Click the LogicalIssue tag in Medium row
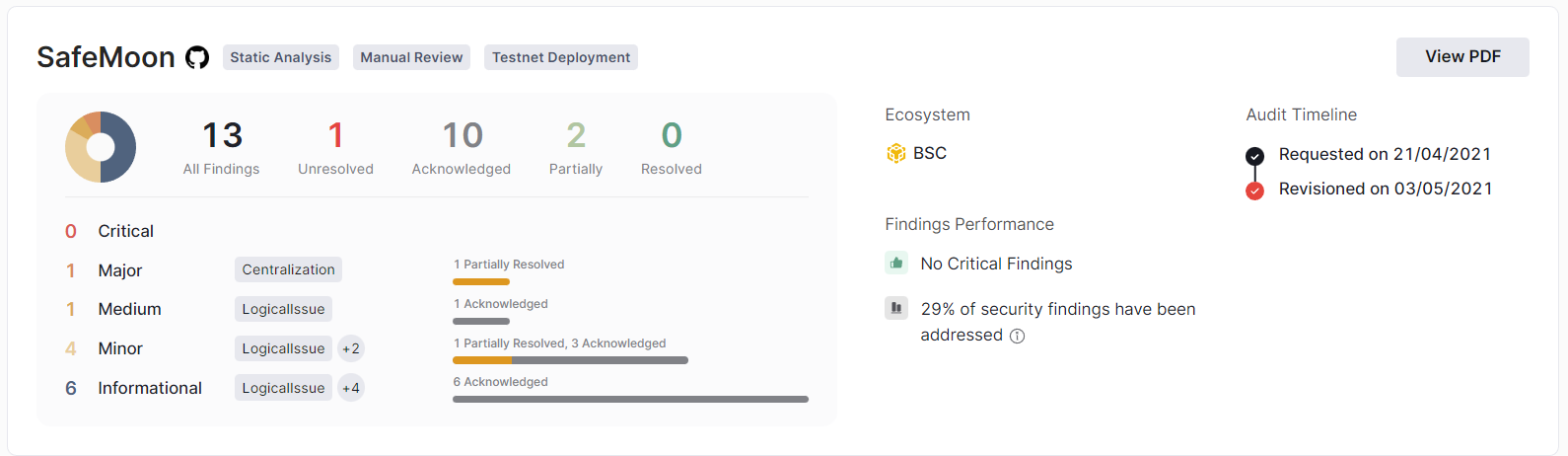The image size is (1568, 456). click(x=283, y=309)
